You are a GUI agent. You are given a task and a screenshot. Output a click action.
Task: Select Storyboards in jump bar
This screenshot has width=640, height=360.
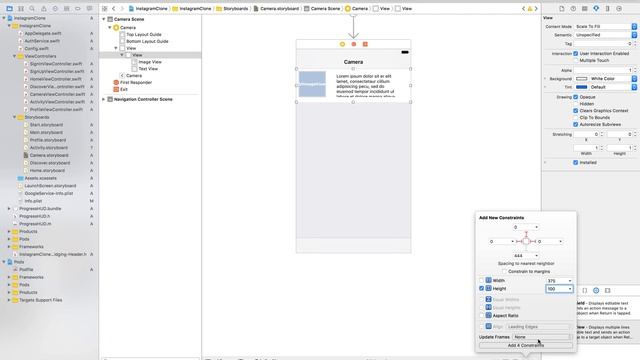(x=232, y=8)
